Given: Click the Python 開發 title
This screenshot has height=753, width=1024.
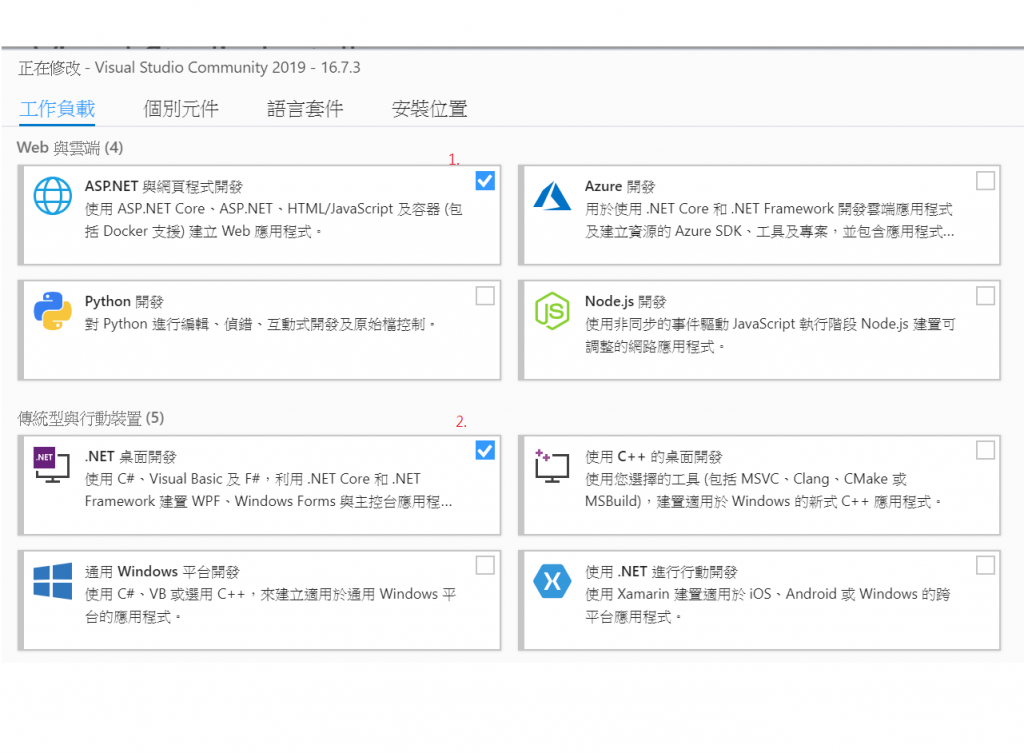Looking at the screenshot, I should 124,302.
